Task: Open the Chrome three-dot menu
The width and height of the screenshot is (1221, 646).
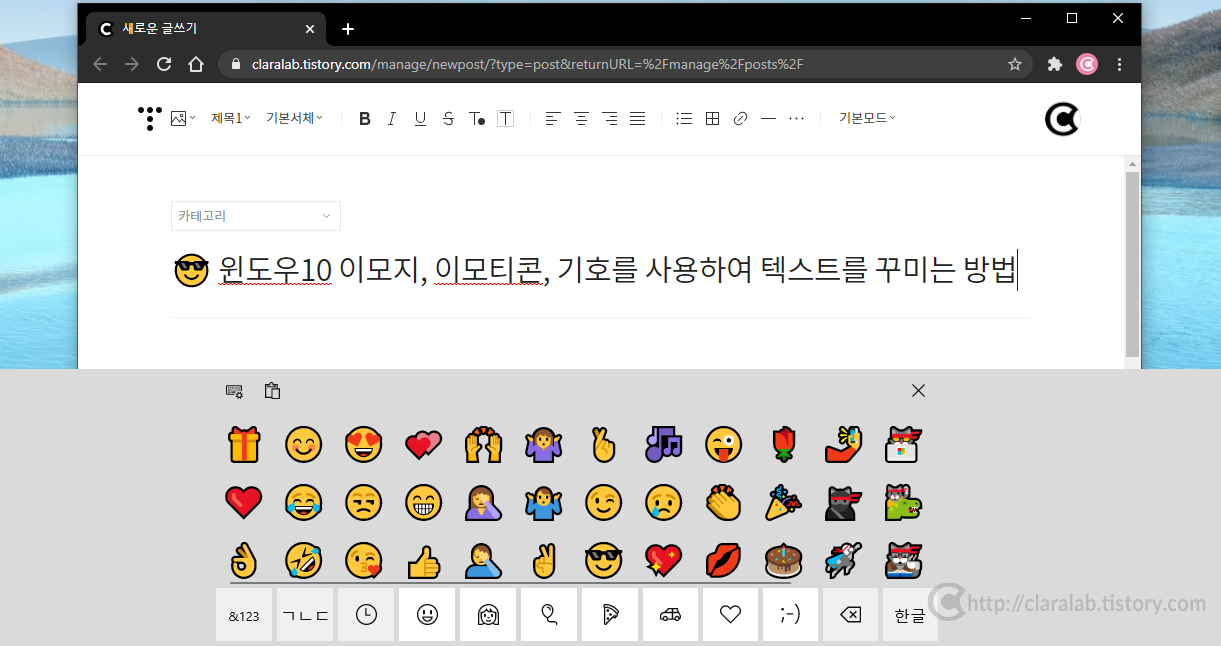Action: pos(1120,64)
